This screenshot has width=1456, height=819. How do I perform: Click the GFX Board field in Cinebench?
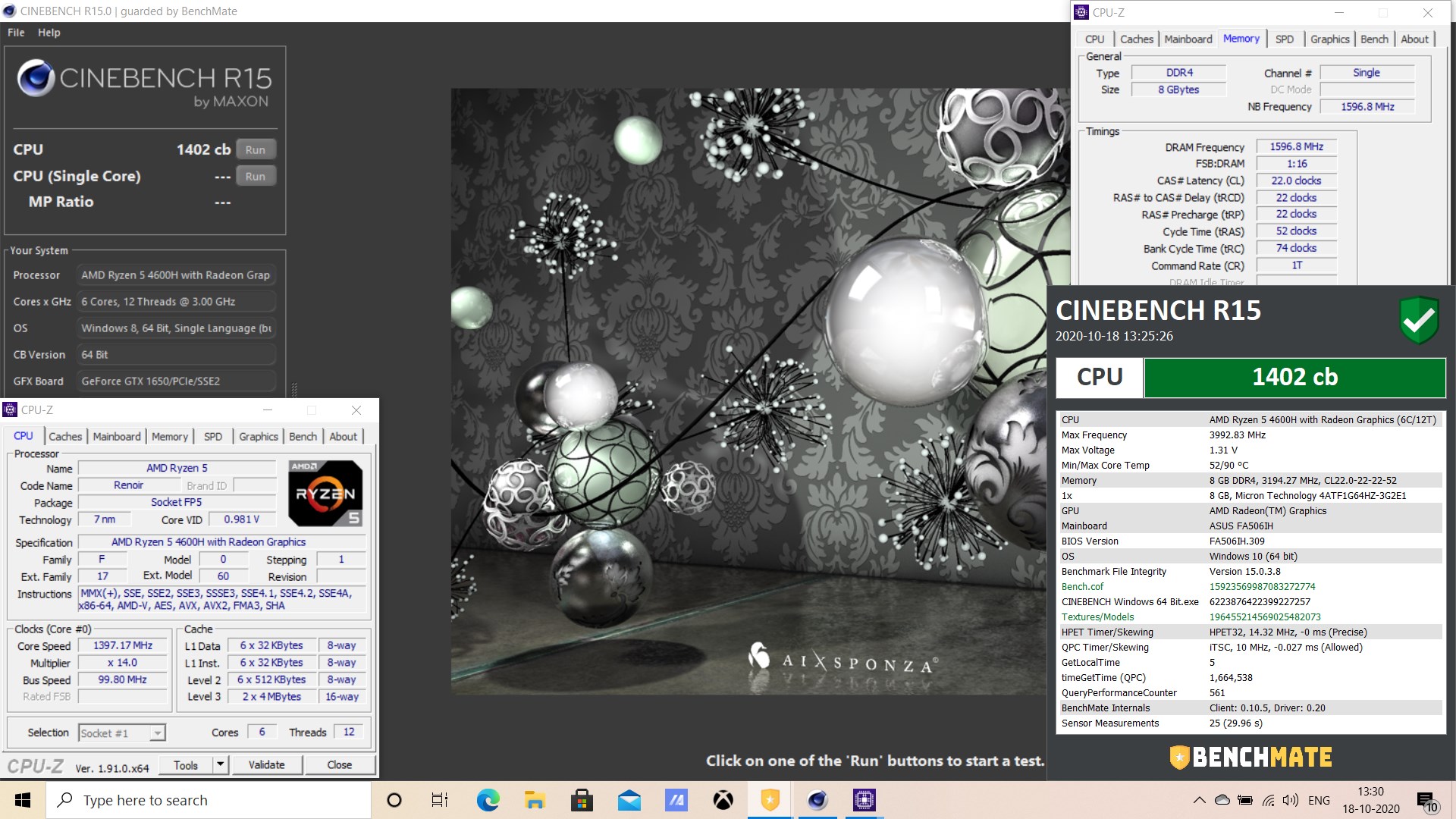click(x=176, y=381)
